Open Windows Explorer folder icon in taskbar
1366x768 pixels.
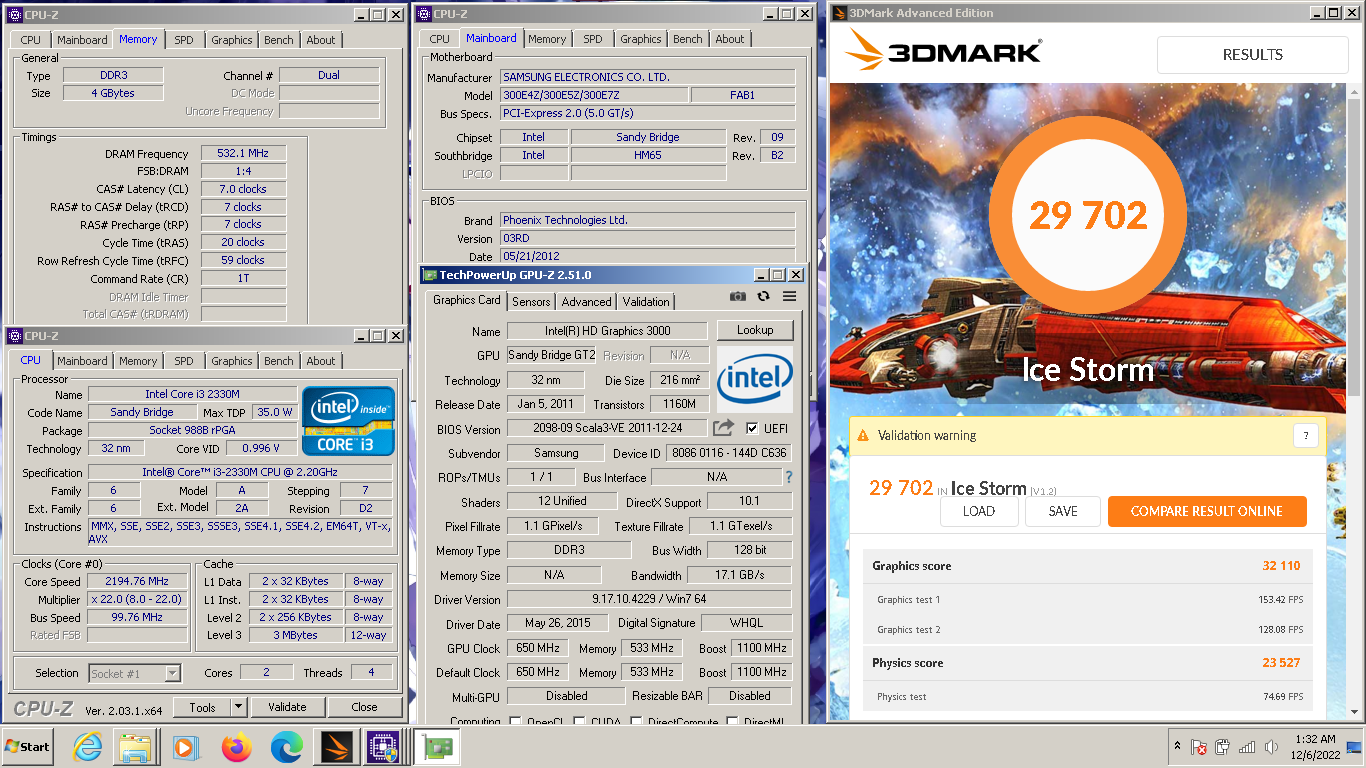[134, 747]
